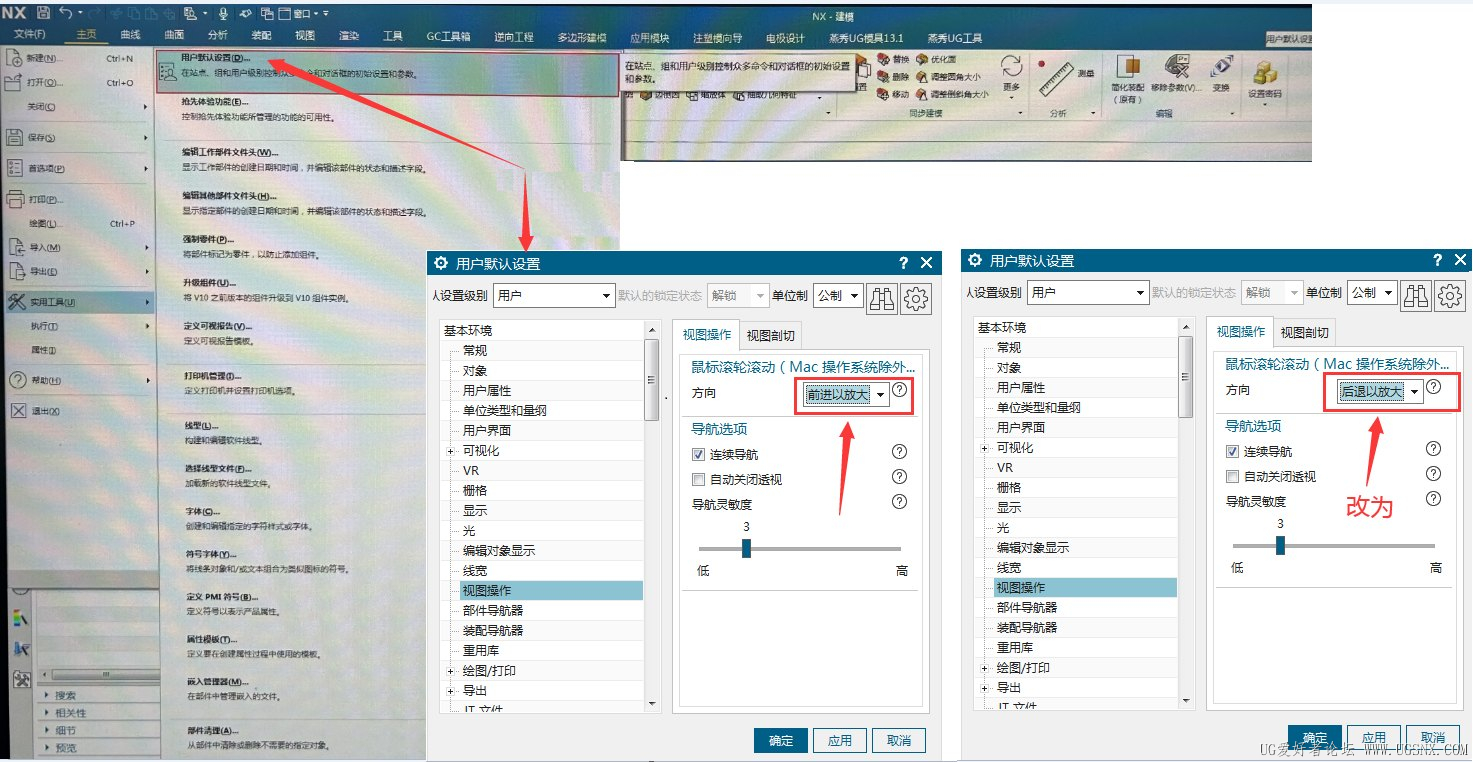Click the microphone icon in NX quick access toolbar
The width and height of the screenshot is (1473, 762).
(222, 13)
